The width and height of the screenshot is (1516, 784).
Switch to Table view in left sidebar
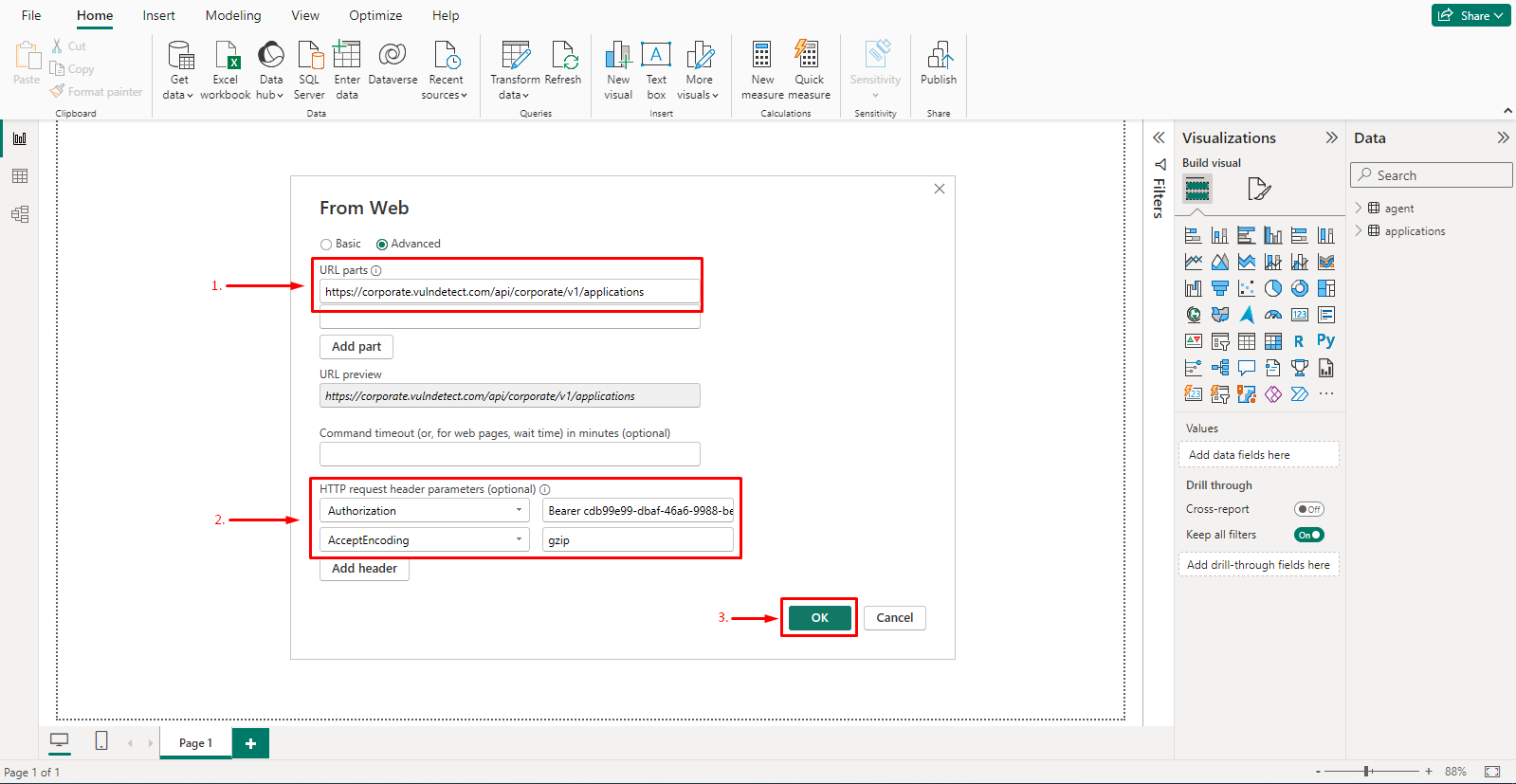click(x=20, y=176)
